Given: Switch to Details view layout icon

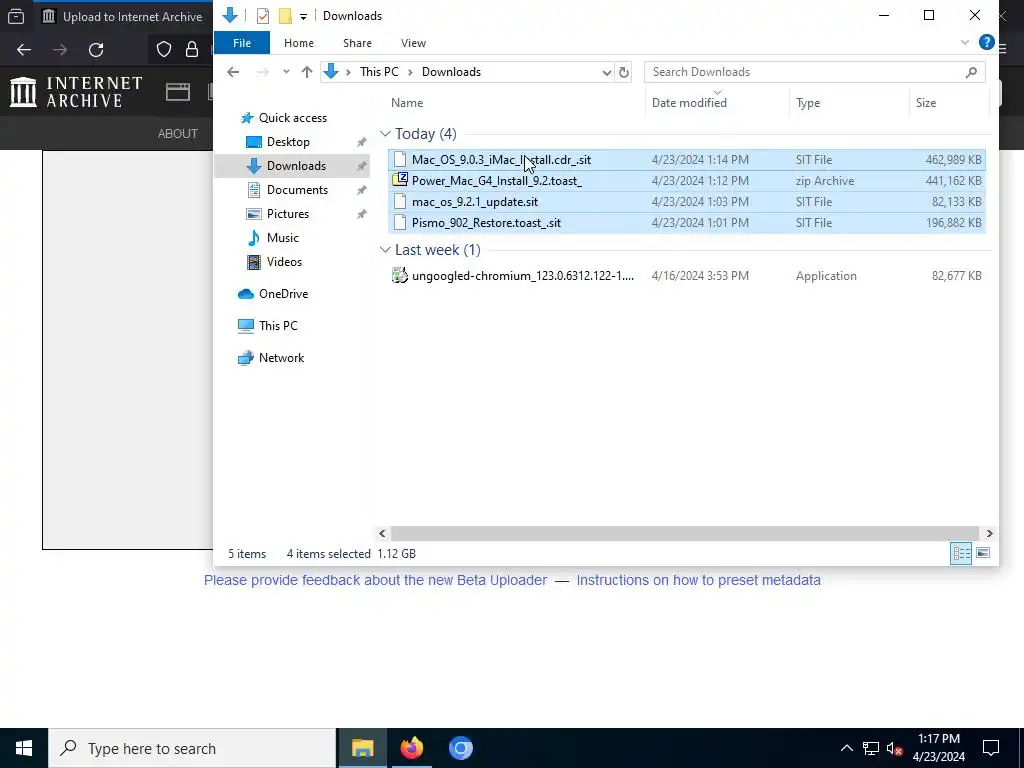Looking at the screenshot, I should click(x=961, y=554).
